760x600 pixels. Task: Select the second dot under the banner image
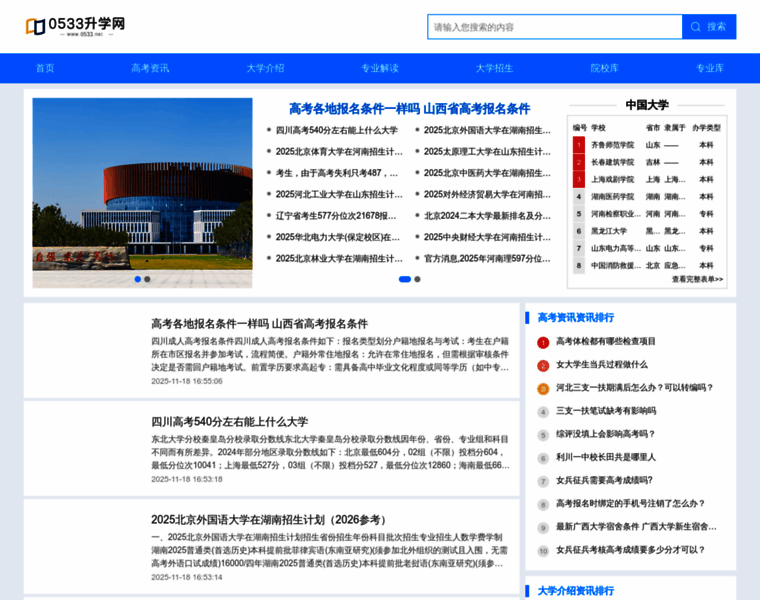(147, 279)
